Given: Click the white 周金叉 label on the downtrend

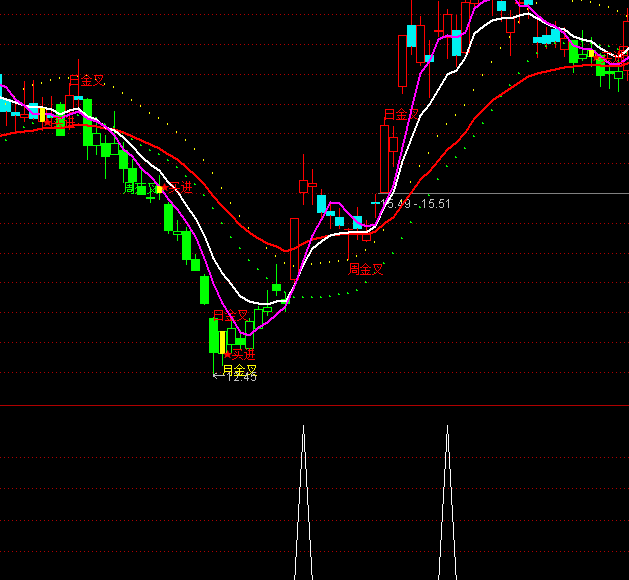Looking at the screenshot, I should click(x=140, y=187).
